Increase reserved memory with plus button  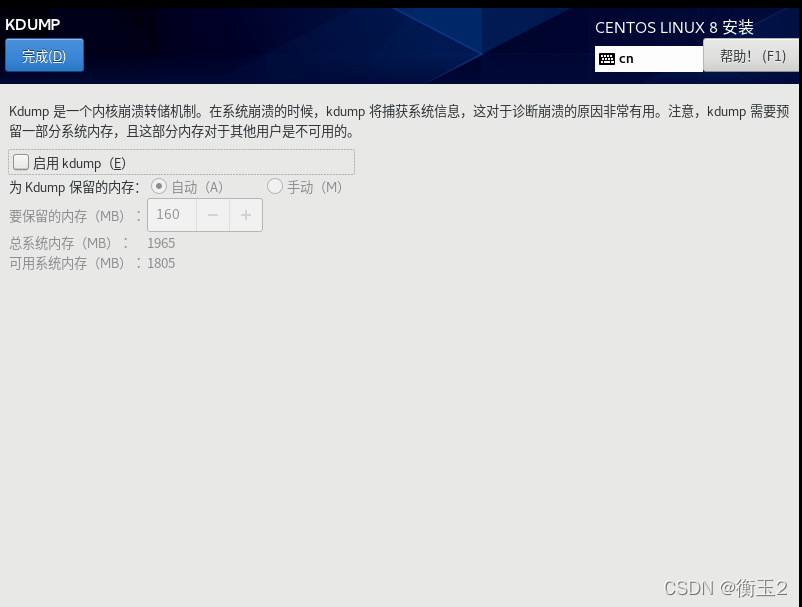tap(246, 215)
